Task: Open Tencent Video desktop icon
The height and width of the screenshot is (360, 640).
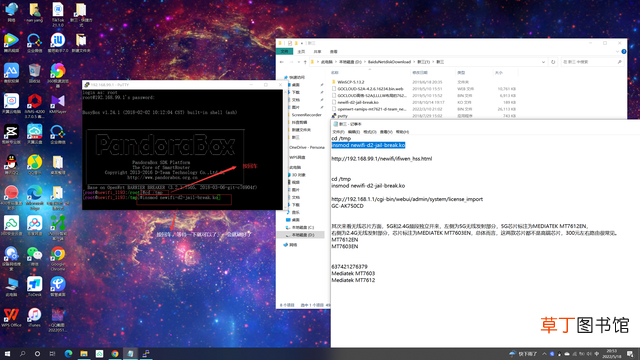Action: [x=11, y=42]
